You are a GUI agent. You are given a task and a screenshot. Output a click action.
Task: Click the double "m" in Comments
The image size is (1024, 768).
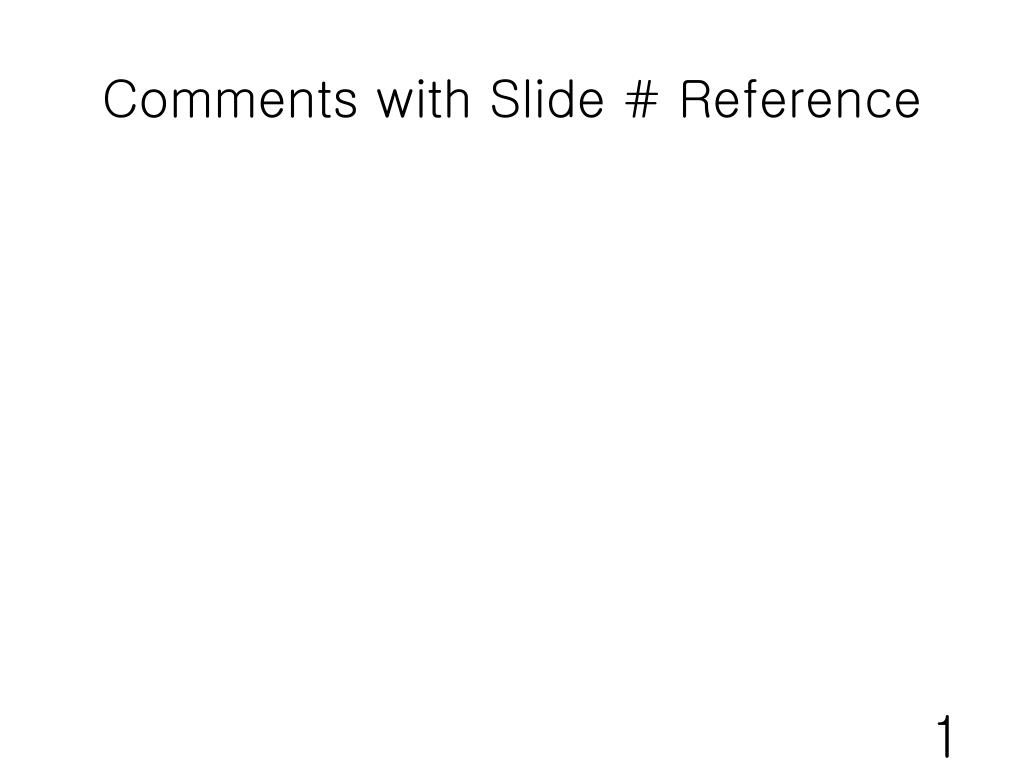tap(218, 104)
